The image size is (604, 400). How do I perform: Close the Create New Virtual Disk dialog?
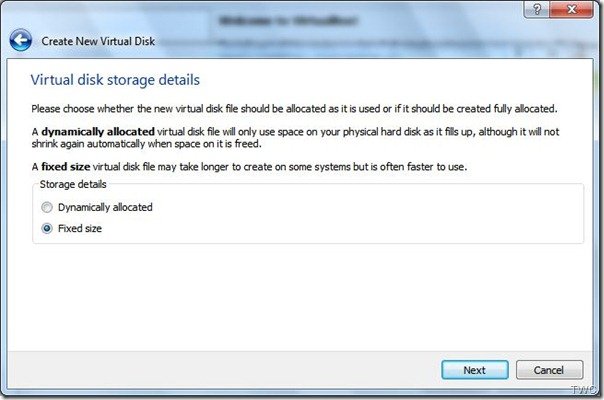(x=572, y=9)
